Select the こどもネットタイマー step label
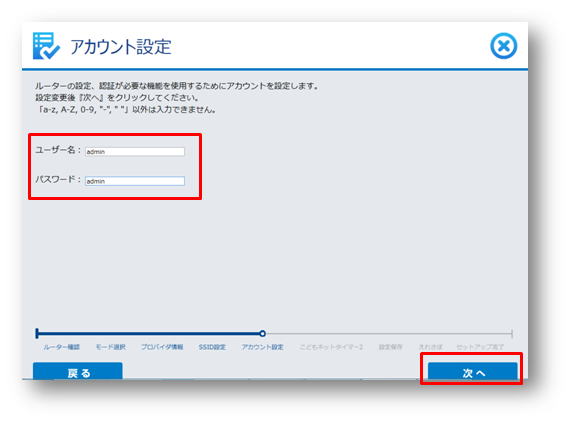Viewport: 570px width, 422px height. click(331, 347)
